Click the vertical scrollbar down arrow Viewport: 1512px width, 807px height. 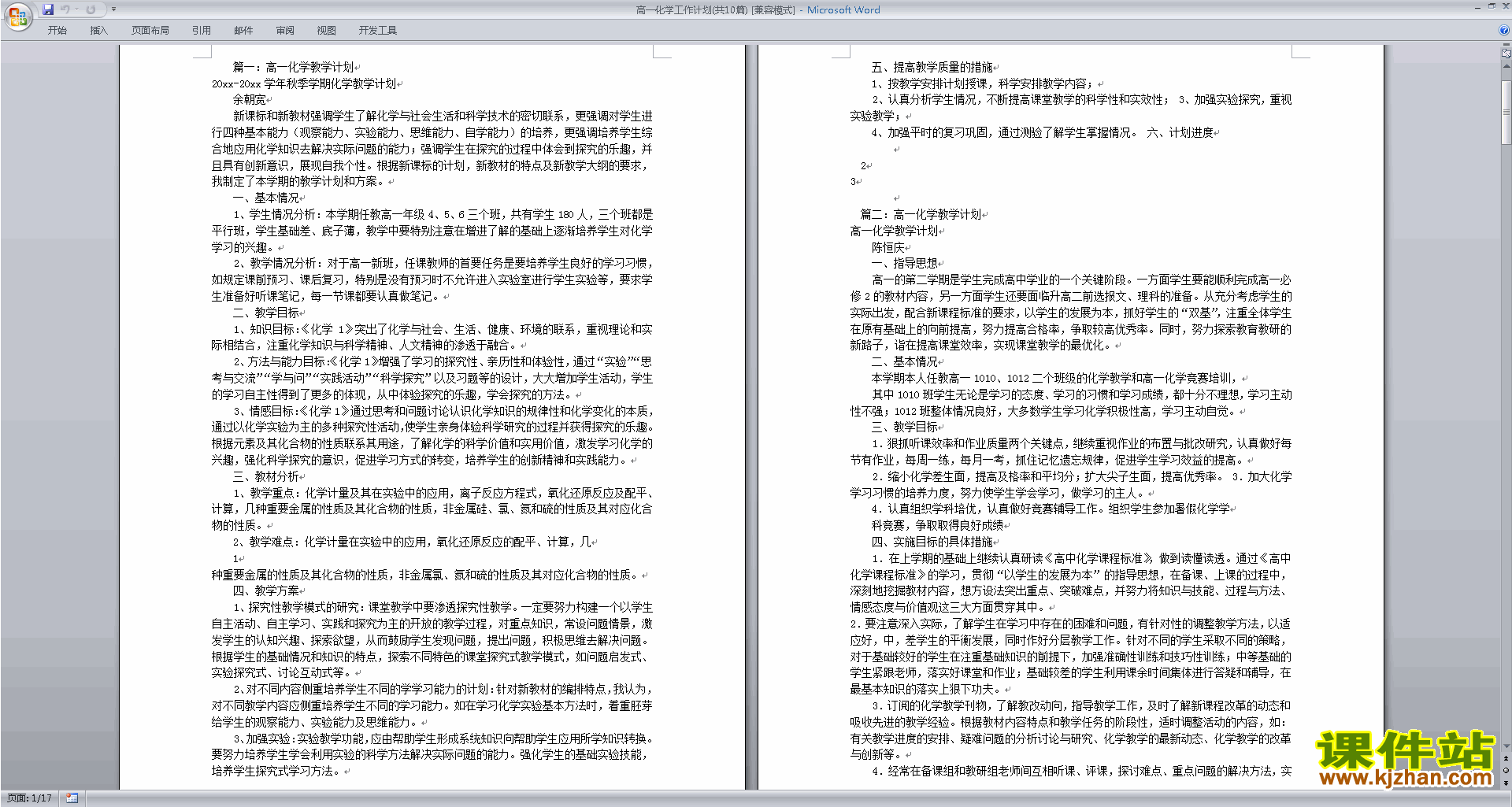[x=1506, y=746]
